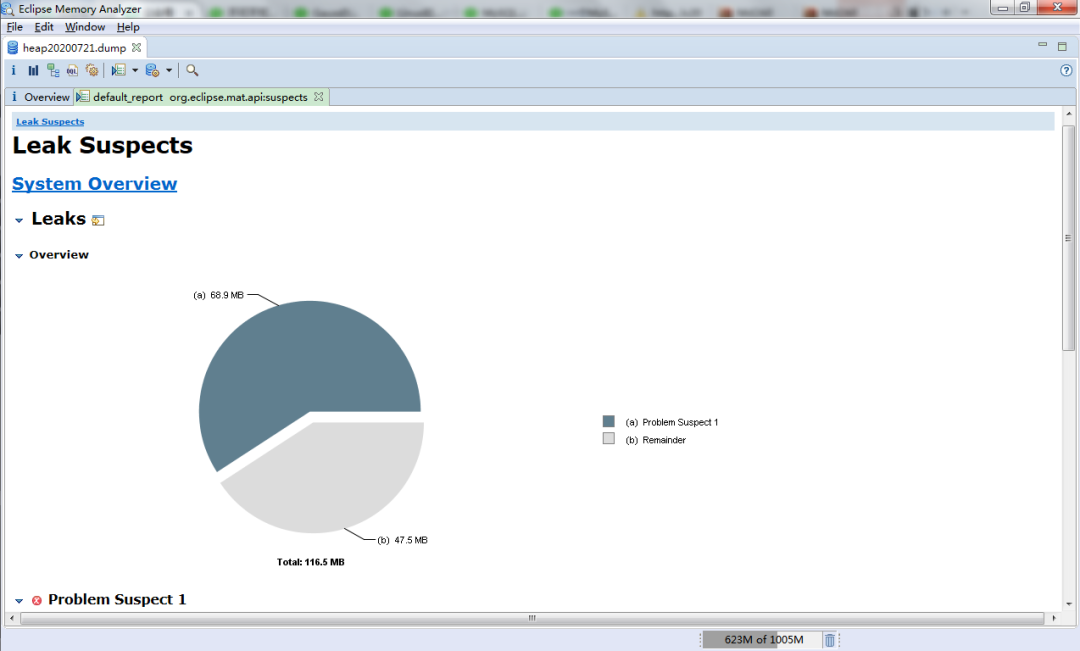Open the Window menu
Image resolution: width=1080 pixels, height=651 pixels.
[85, 27]
